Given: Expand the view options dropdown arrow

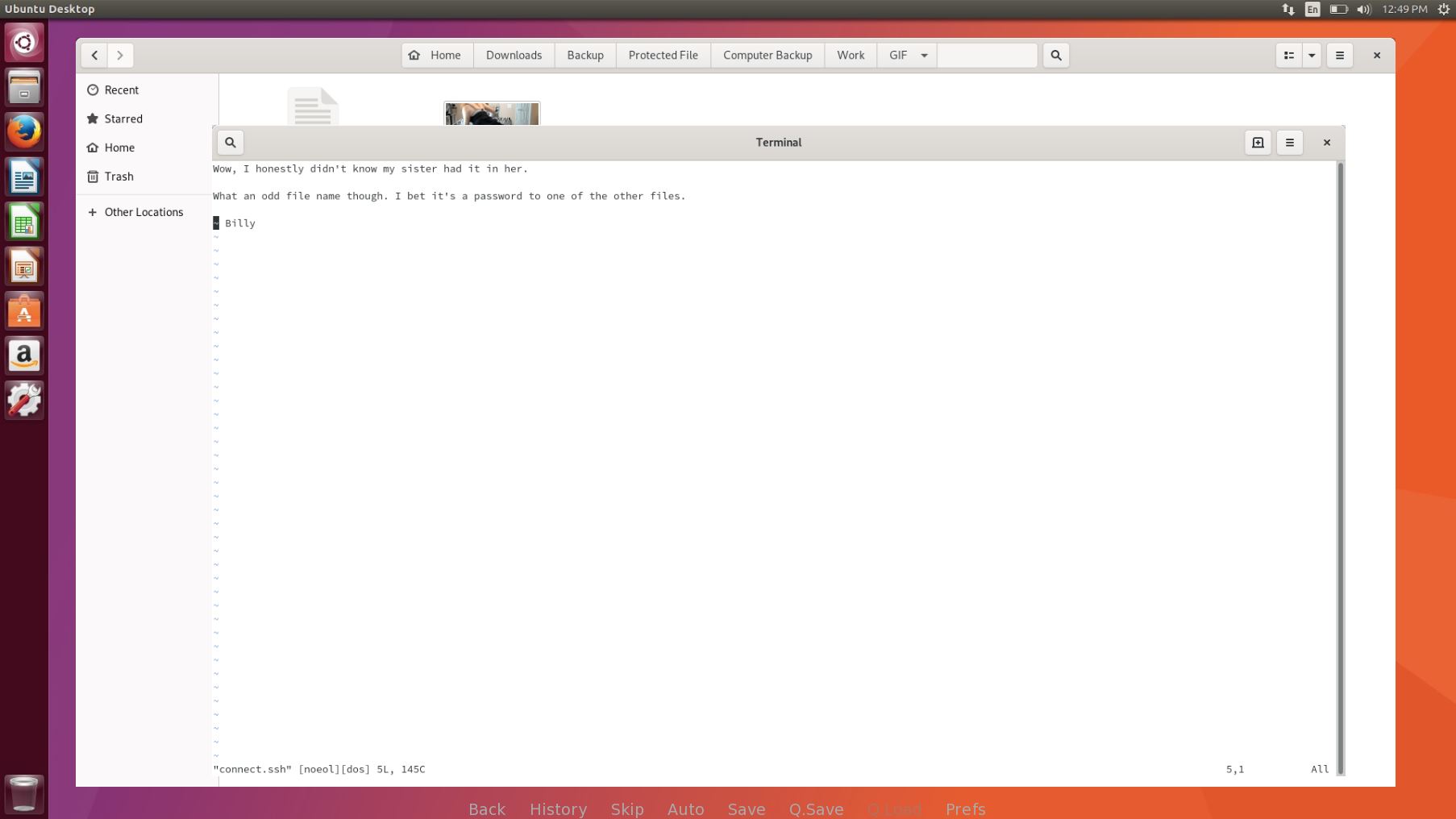Looking at the screenshot, I should pyautogui.click(x=1312, y=56).
